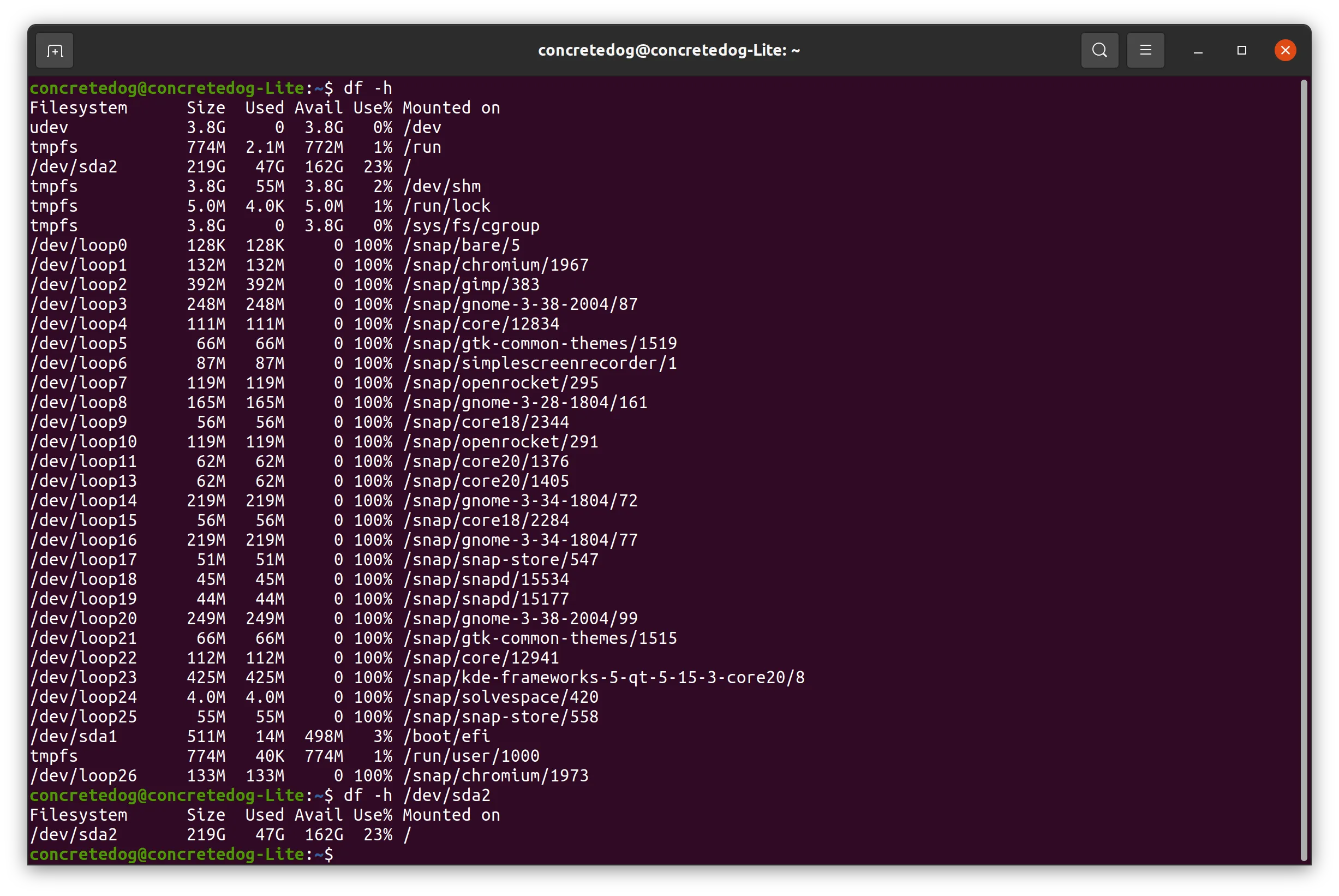This screenshot has height=896, width=1339.
Task: Click '/snap/simplescreenrecorder/1' mount path
Action: [x=540, y=363]
